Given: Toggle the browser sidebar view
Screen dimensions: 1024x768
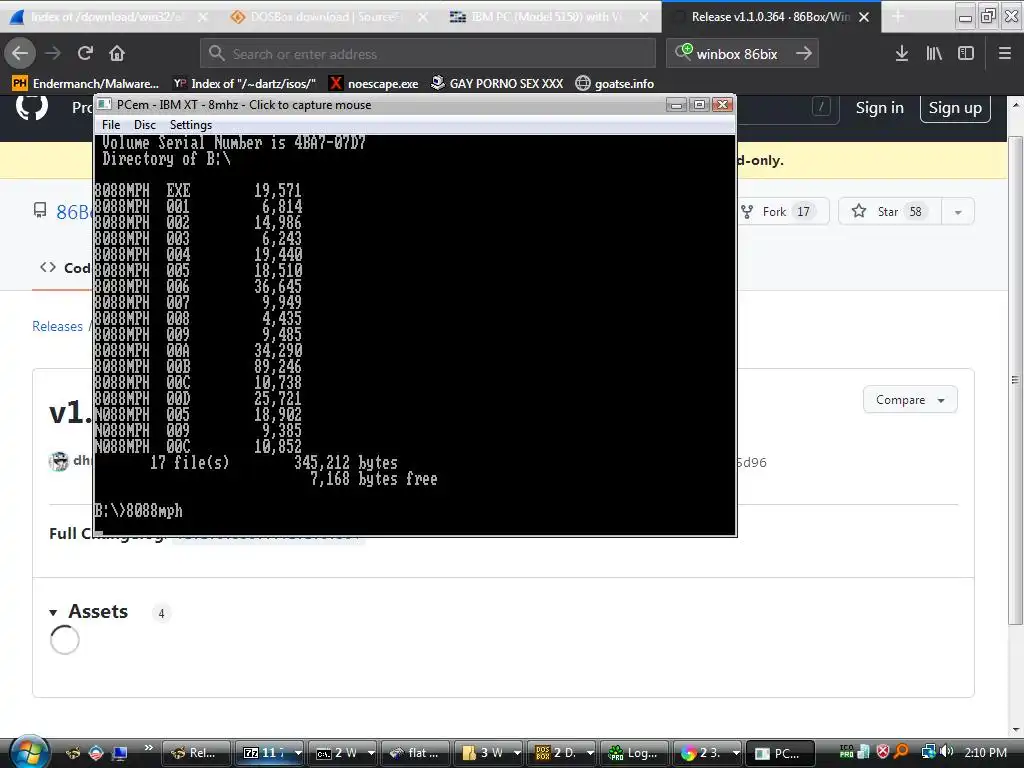Looking at the screenshot, I should 966,54.
